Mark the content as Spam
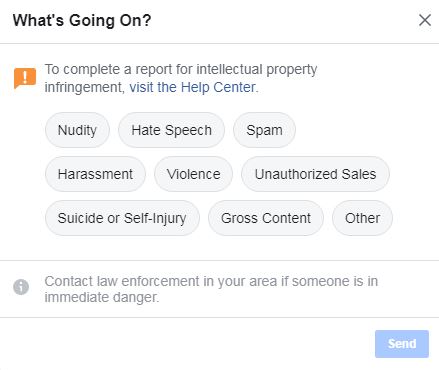Image resolution: width=439 pixels, height=370 pixels. pyautogui.click(x=264, y=130)
